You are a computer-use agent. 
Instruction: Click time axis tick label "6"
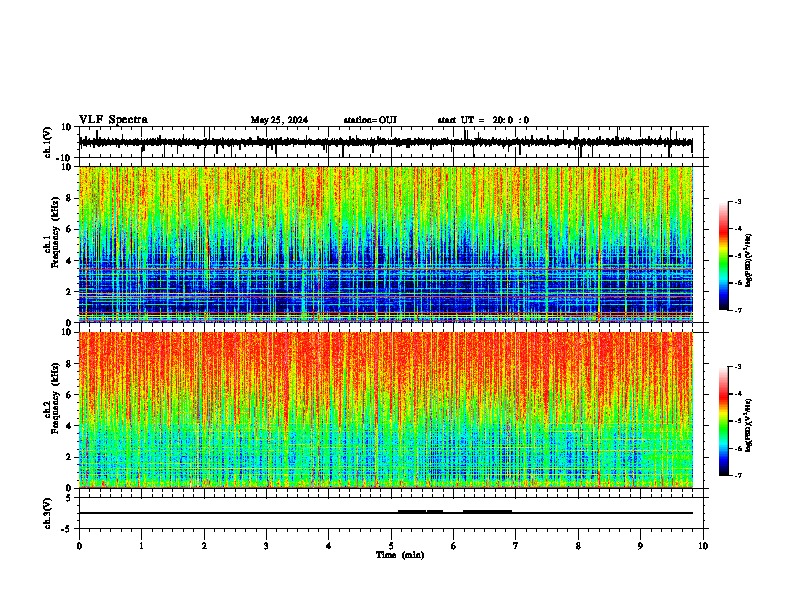point(454,546)
